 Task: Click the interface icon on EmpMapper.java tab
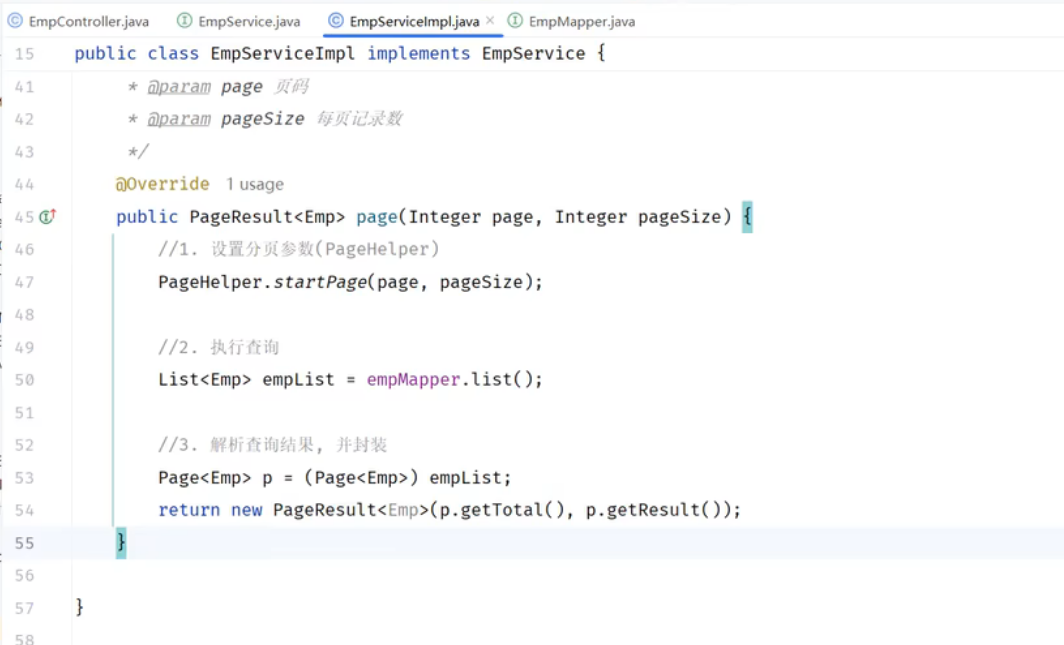pos(515,20)
